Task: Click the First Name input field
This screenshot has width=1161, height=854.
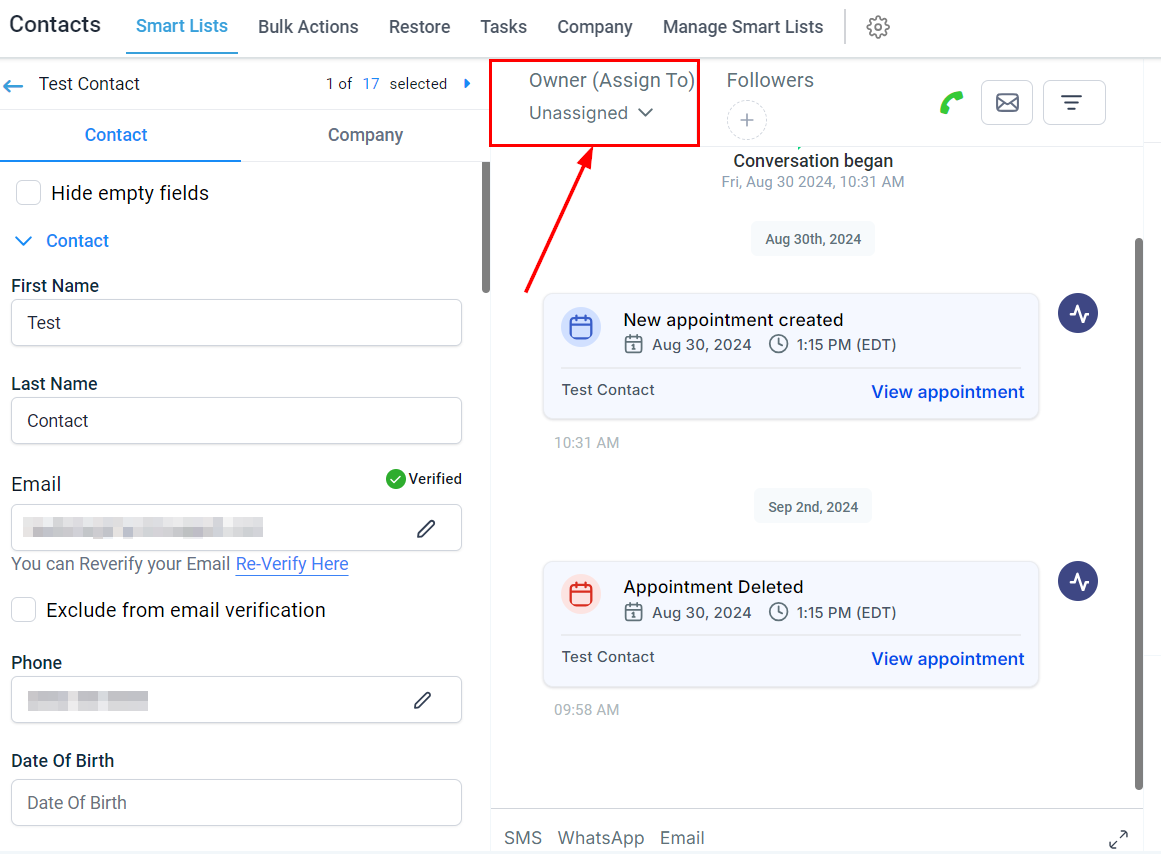Action: pos(236,322)
